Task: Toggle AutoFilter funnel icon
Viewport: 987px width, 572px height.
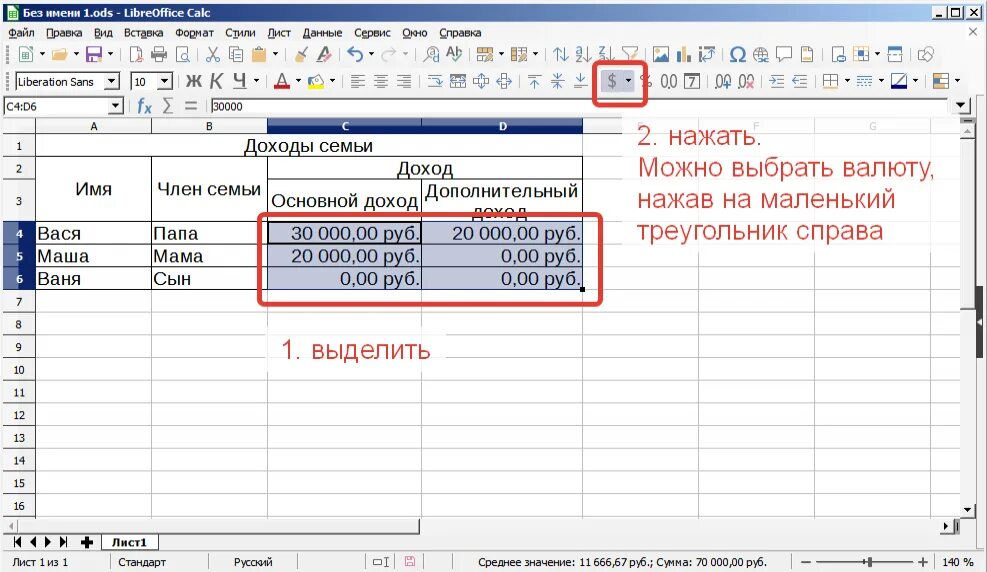Action: [629, 55]
